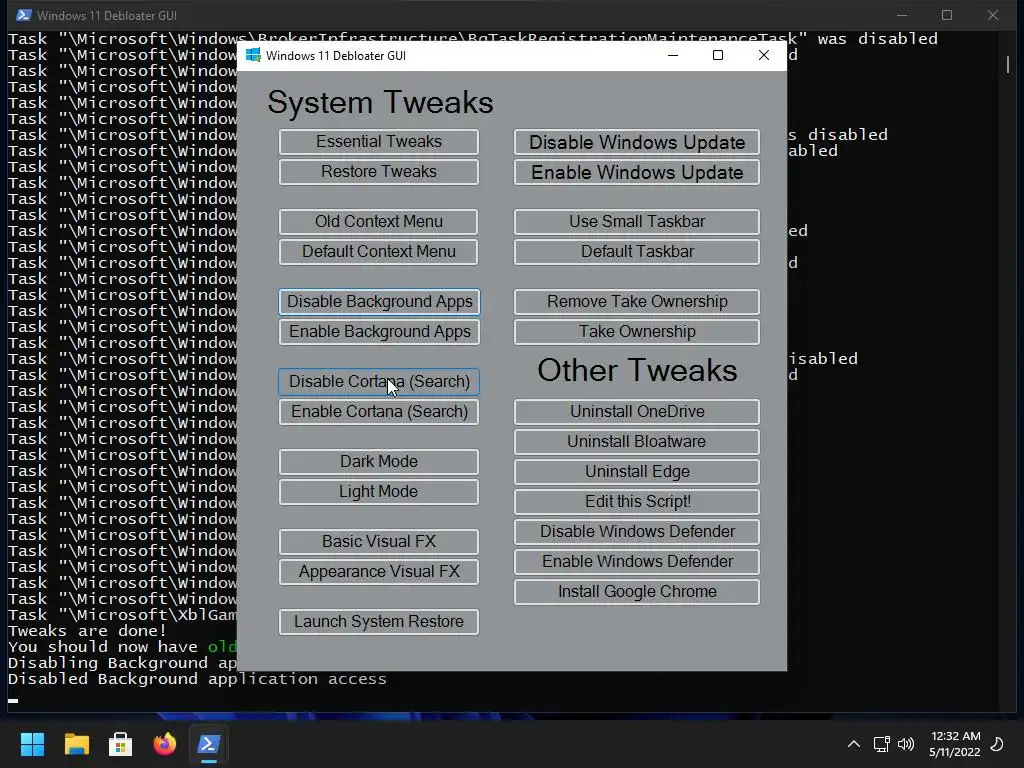Click PowerShell icon in console title bar
1024x768 pixels.
24,15
